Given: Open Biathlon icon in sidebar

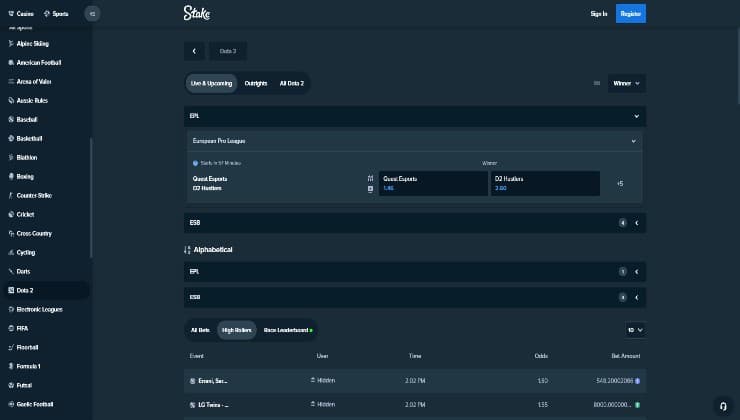Looking at the screenshot, I should (x=11, y=157).
